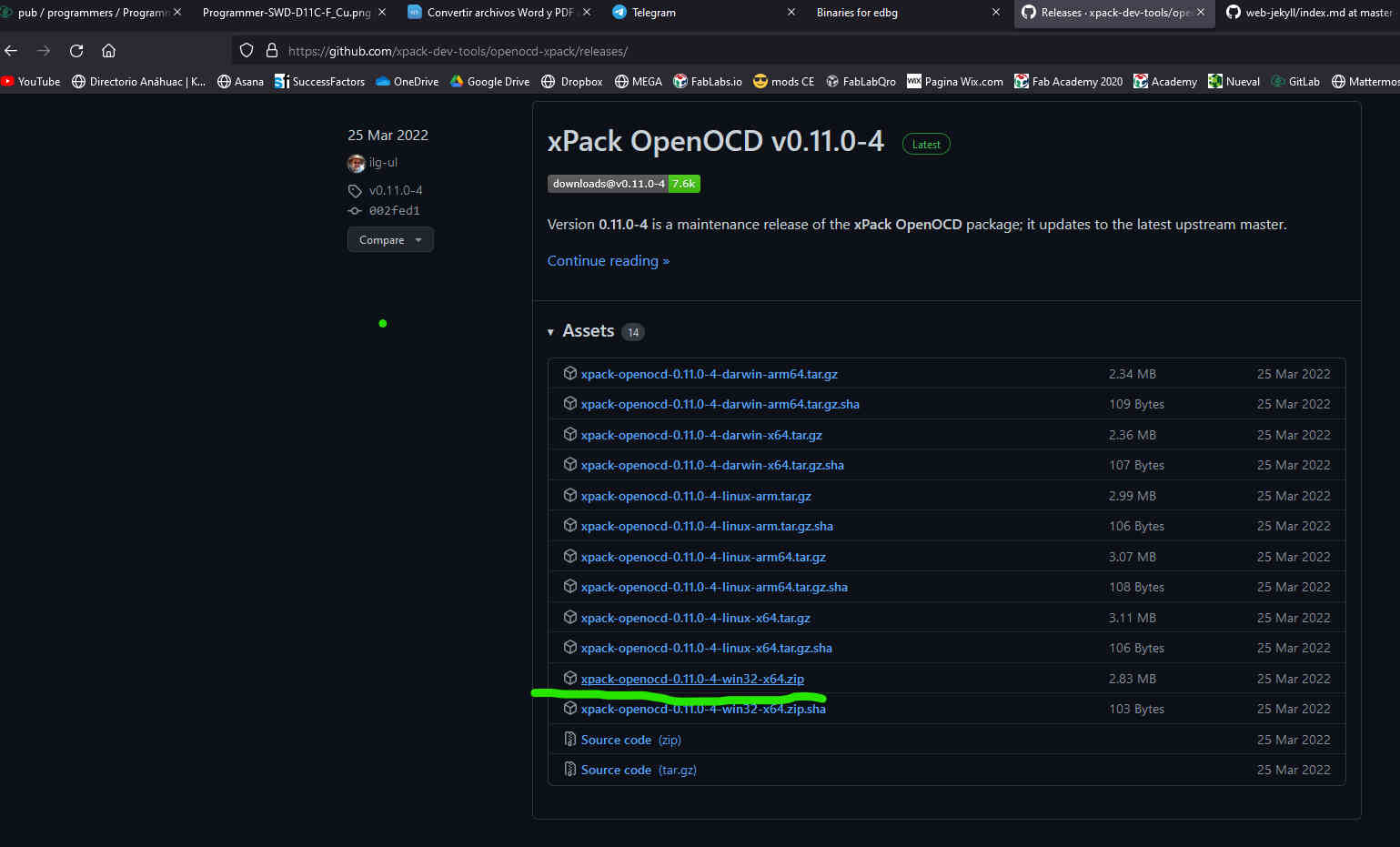
Task: Open the Asana bookmark
Action: [x=240, y=82]
